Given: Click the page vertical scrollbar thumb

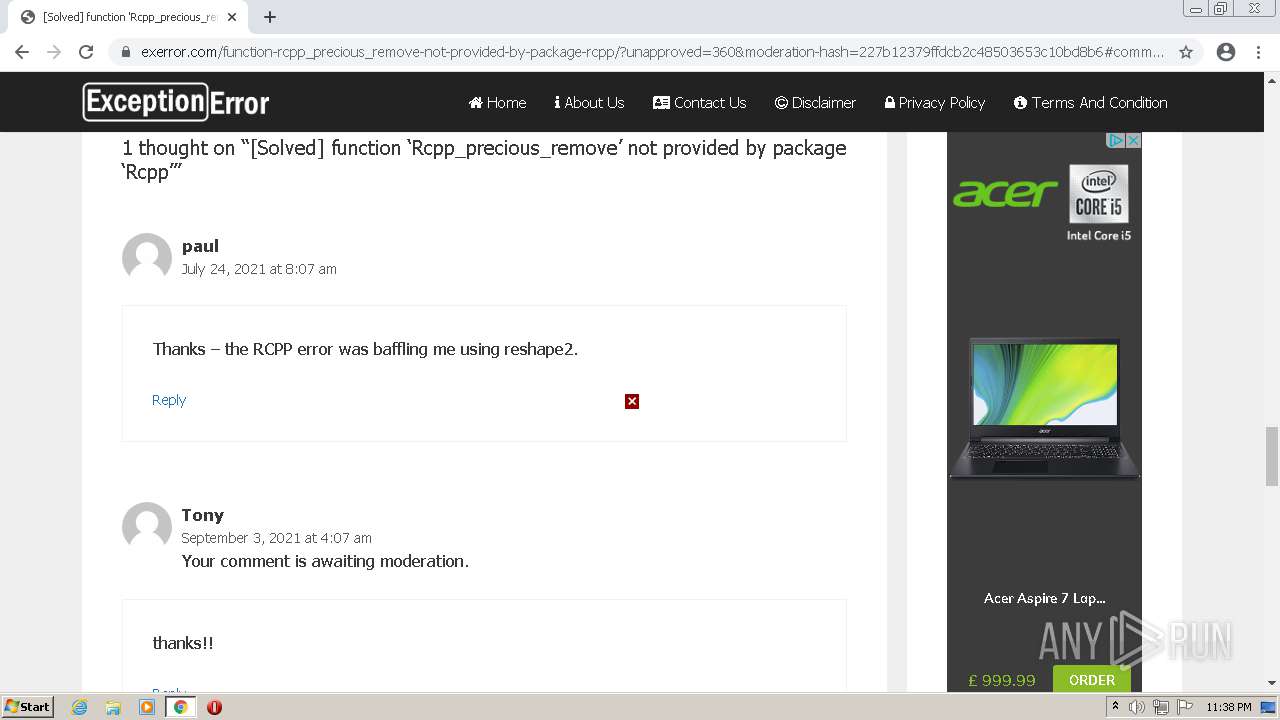Looking at the screenshot, I should point(1272,455).
